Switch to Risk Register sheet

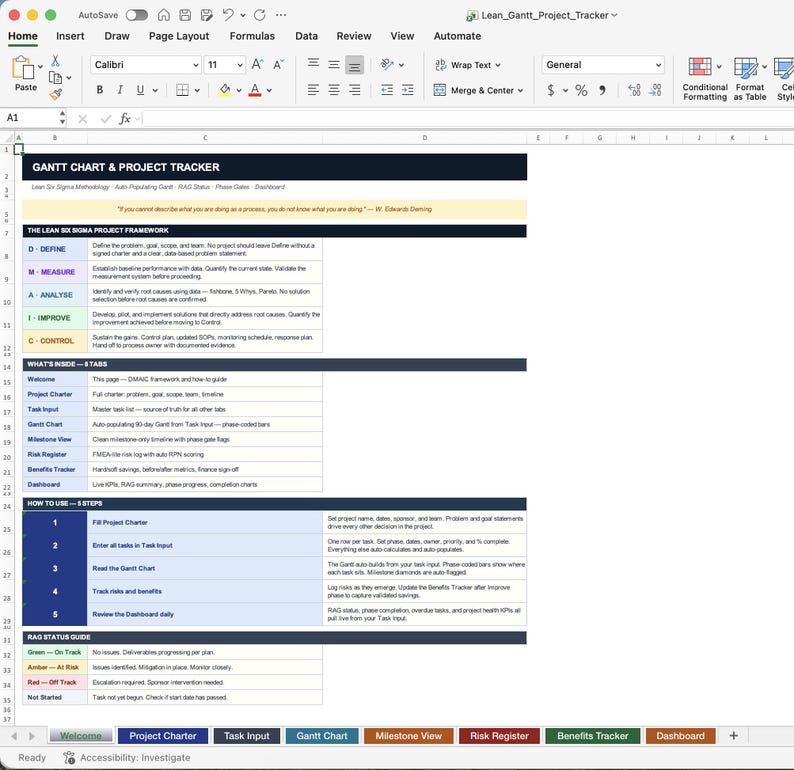pyautogui.click(x=499, y=736)
